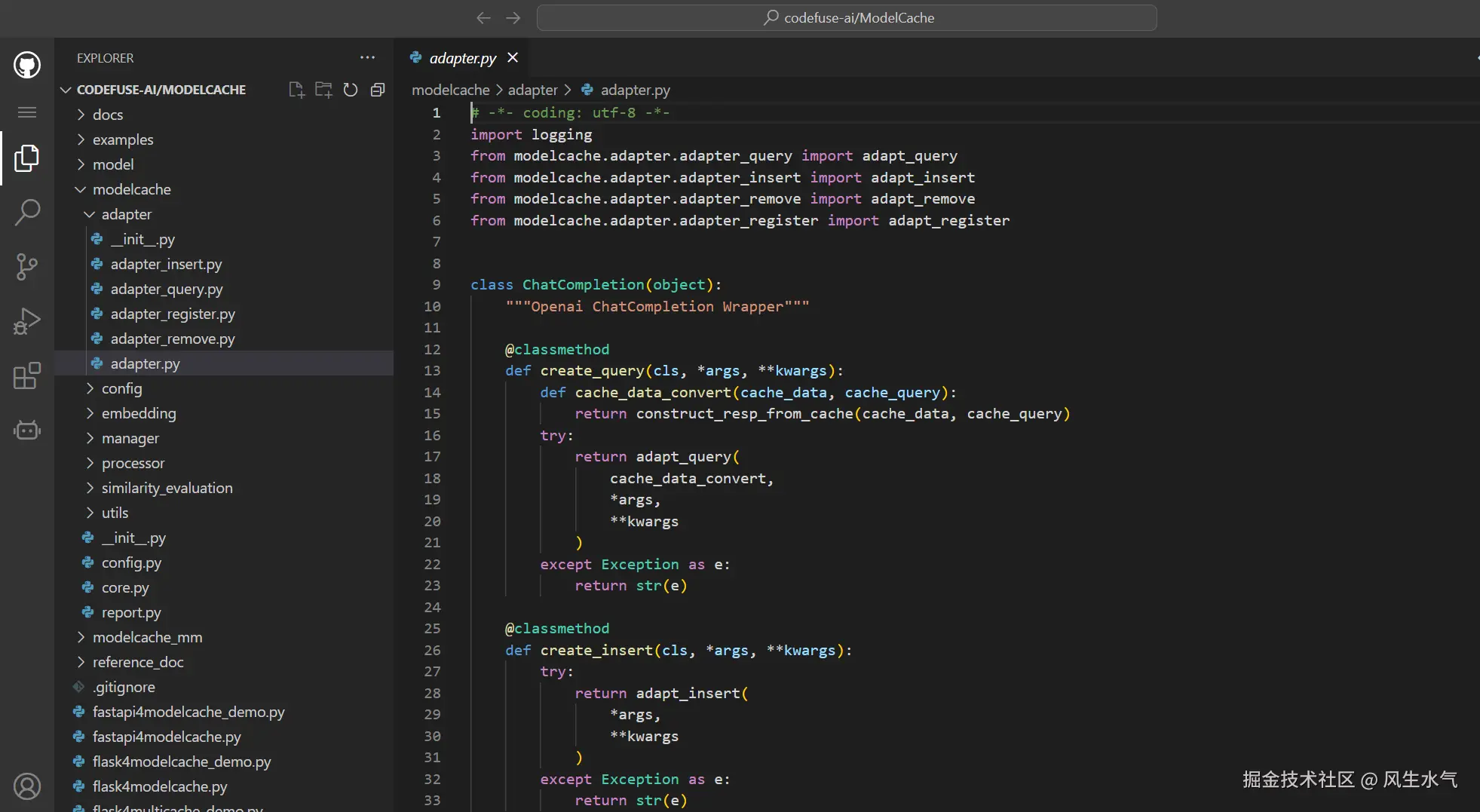The width and height of the screenshot is (1480, 812).
Task: Open the Accounts icon at bottom
Action: pyautogui.click(x=27, y=786)
